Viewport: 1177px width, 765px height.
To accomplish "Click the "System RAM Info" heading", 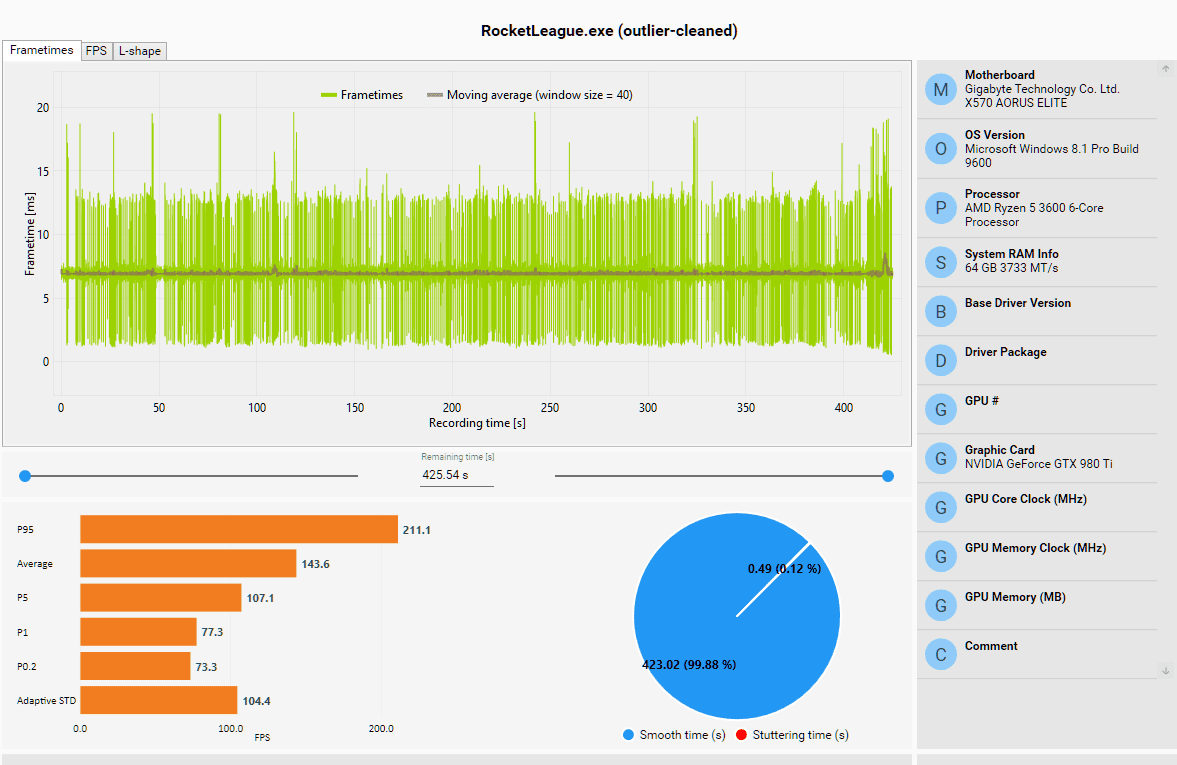I will click(1012, 254).
